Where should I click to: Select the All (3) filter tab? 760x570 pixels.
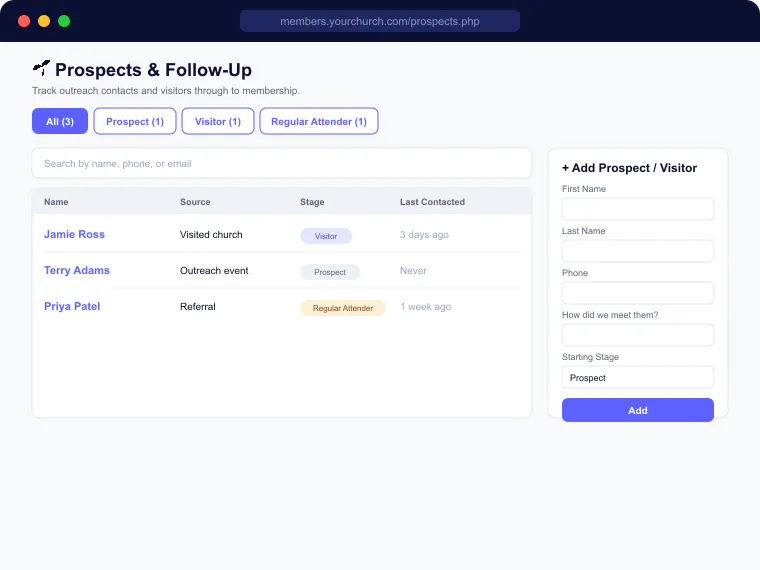(60, 121)
